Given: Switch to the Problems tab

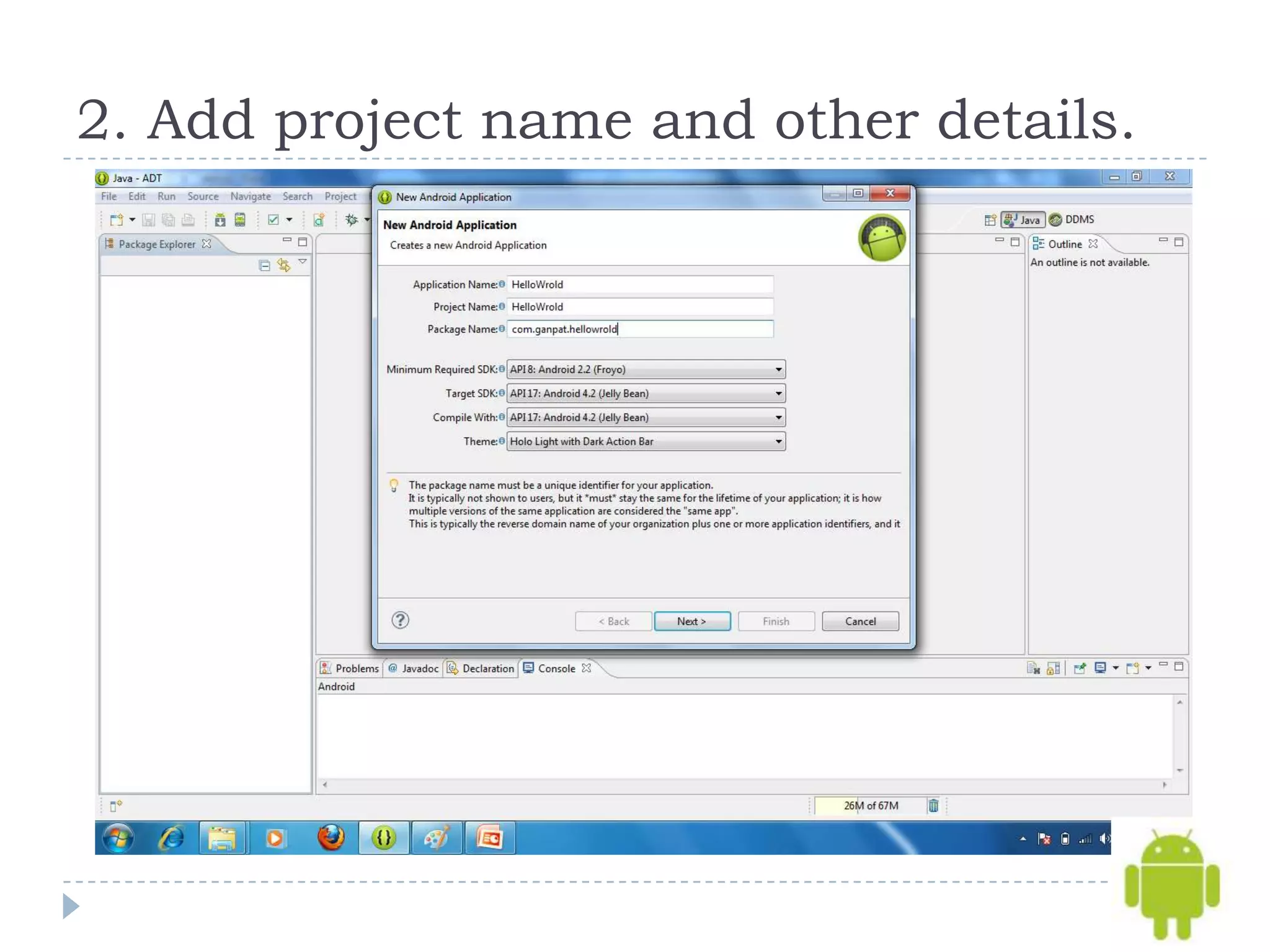Looking at the screenshot, I should coord(350,668).
